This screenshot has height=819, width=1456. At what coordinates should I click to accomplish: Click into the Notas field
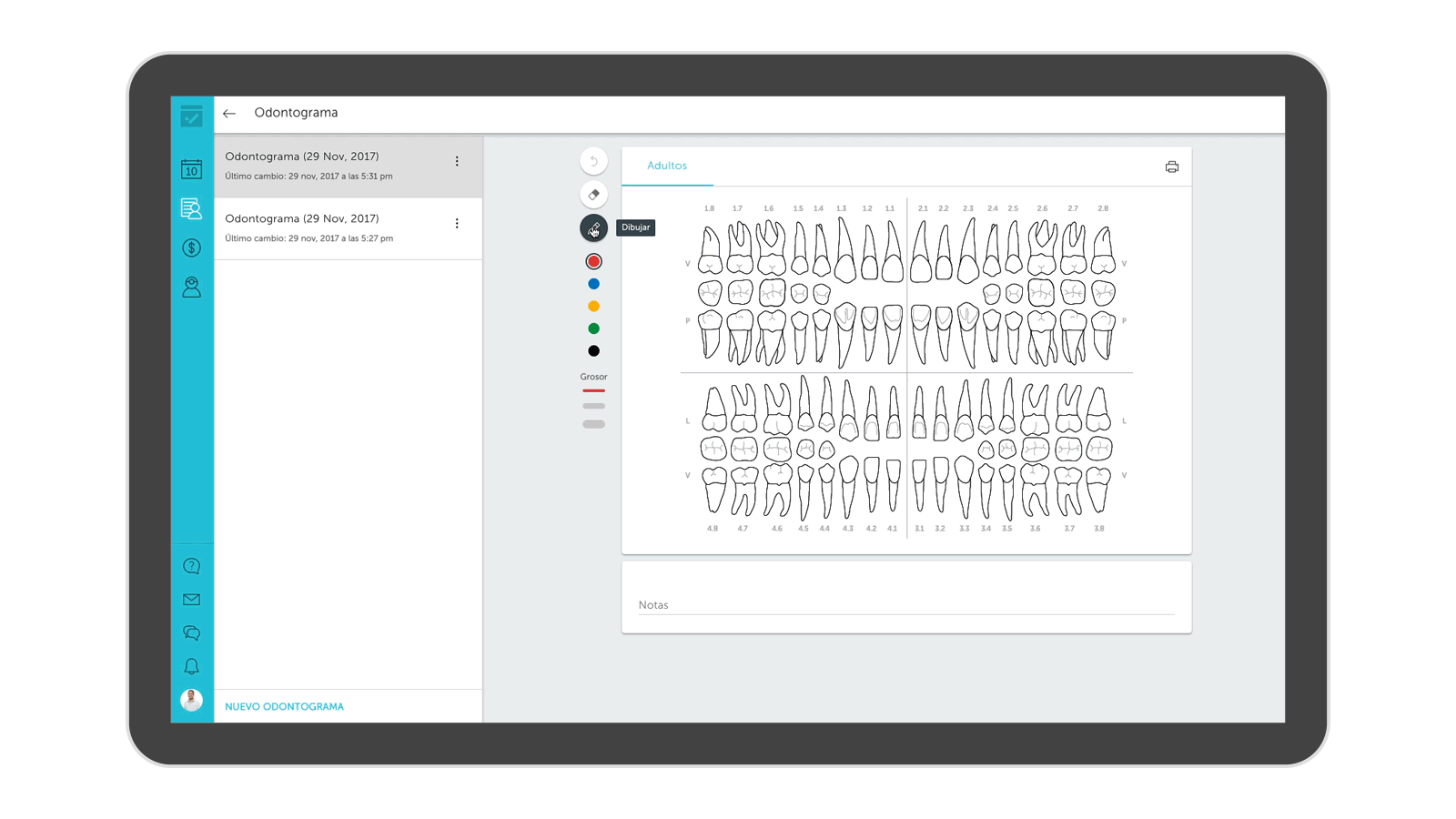[x=906, y=605]
